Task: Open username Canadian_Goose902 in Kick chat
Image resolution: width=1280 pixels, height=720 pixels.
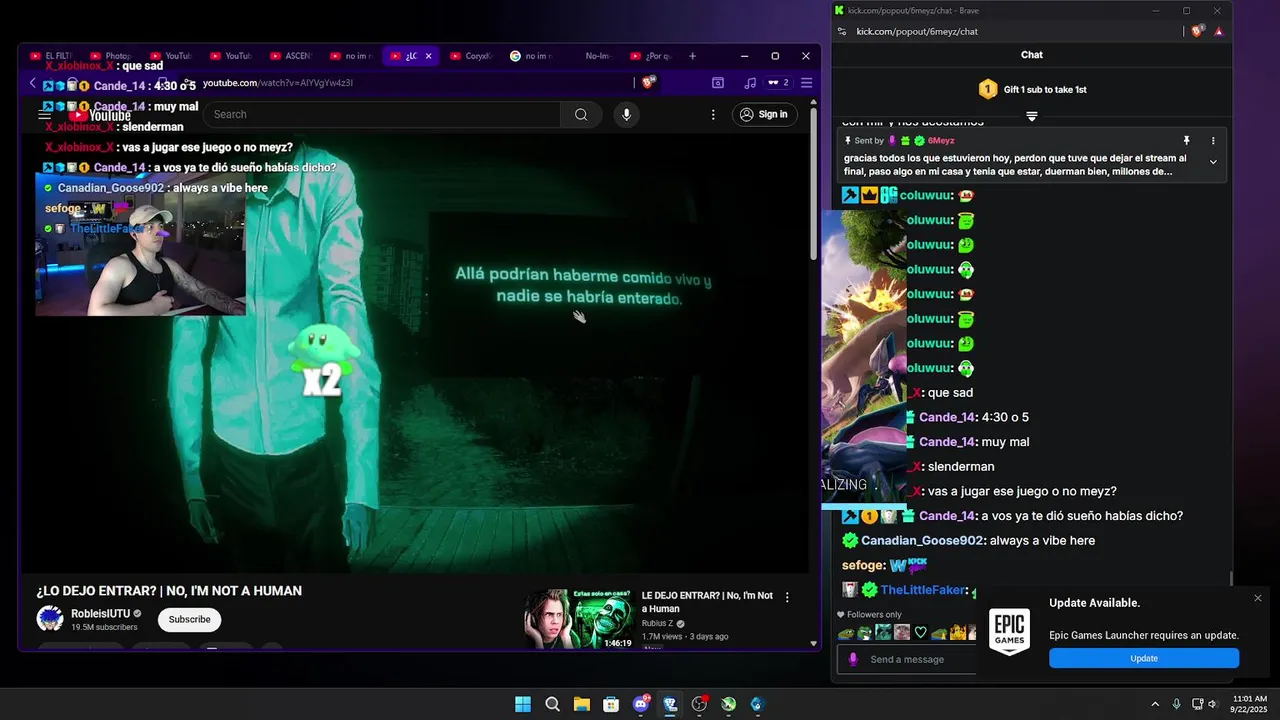Action: 922,541
